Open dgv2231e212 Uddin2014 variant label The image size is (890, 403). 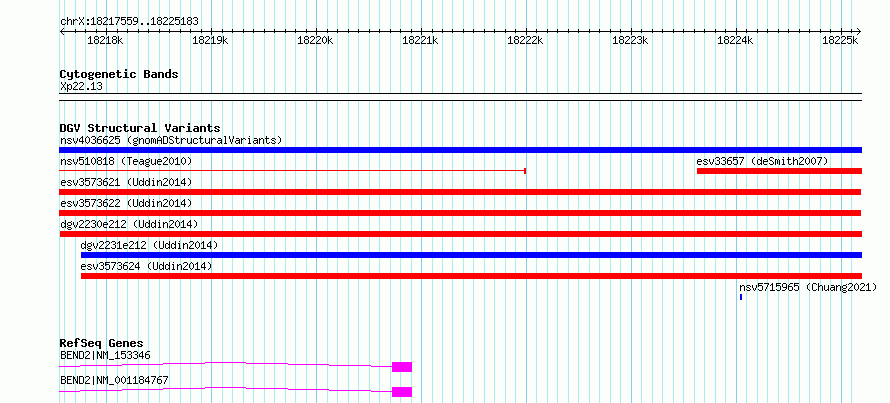pyautogui.click(x=149, y=245)
